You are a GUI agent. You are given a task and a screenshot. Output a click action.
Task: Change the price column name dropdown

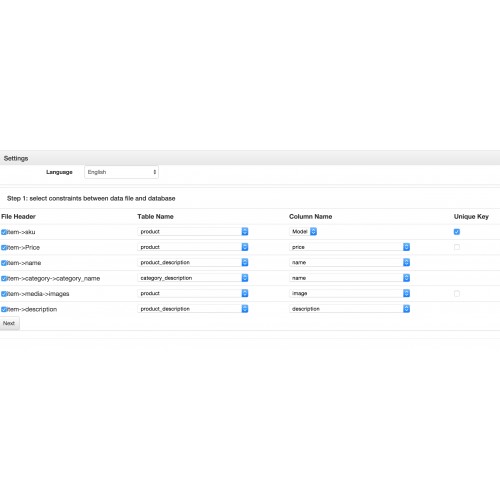349,247
